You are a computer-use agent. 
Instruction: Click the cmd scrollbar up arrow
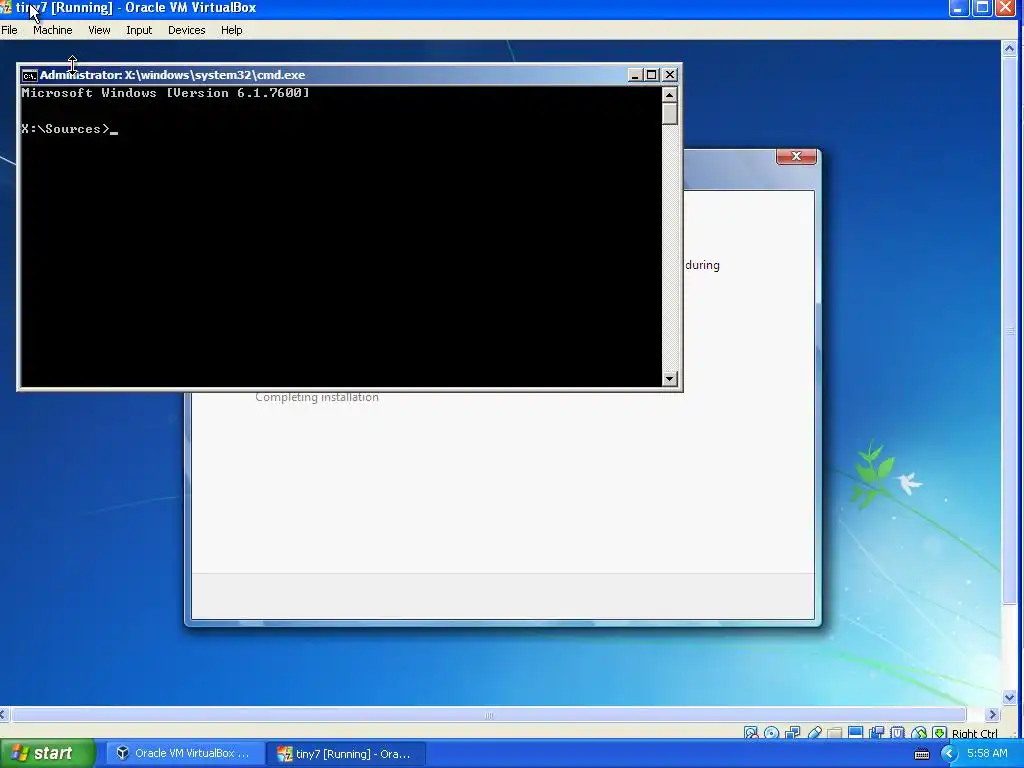[669, 95]
